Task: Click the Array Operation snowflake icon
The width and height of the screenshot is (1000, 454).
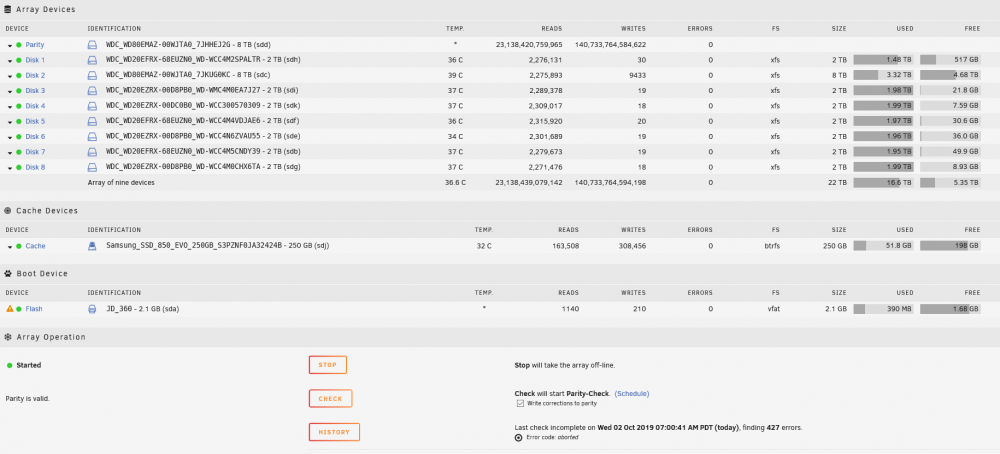Action: click(8, 337)
